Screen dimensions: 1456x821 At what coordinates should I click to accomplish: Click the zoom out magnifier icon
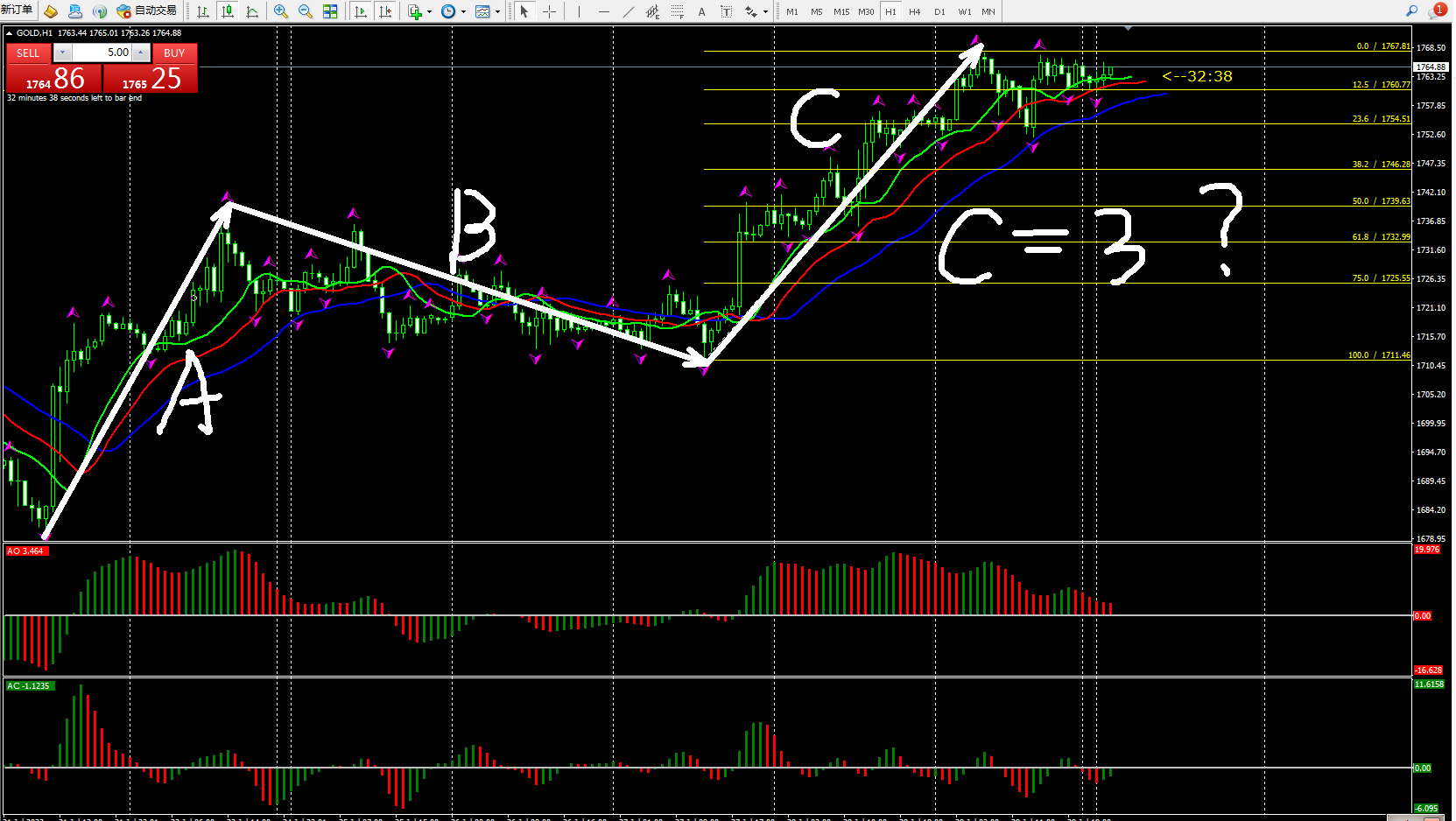coord(306,11)
